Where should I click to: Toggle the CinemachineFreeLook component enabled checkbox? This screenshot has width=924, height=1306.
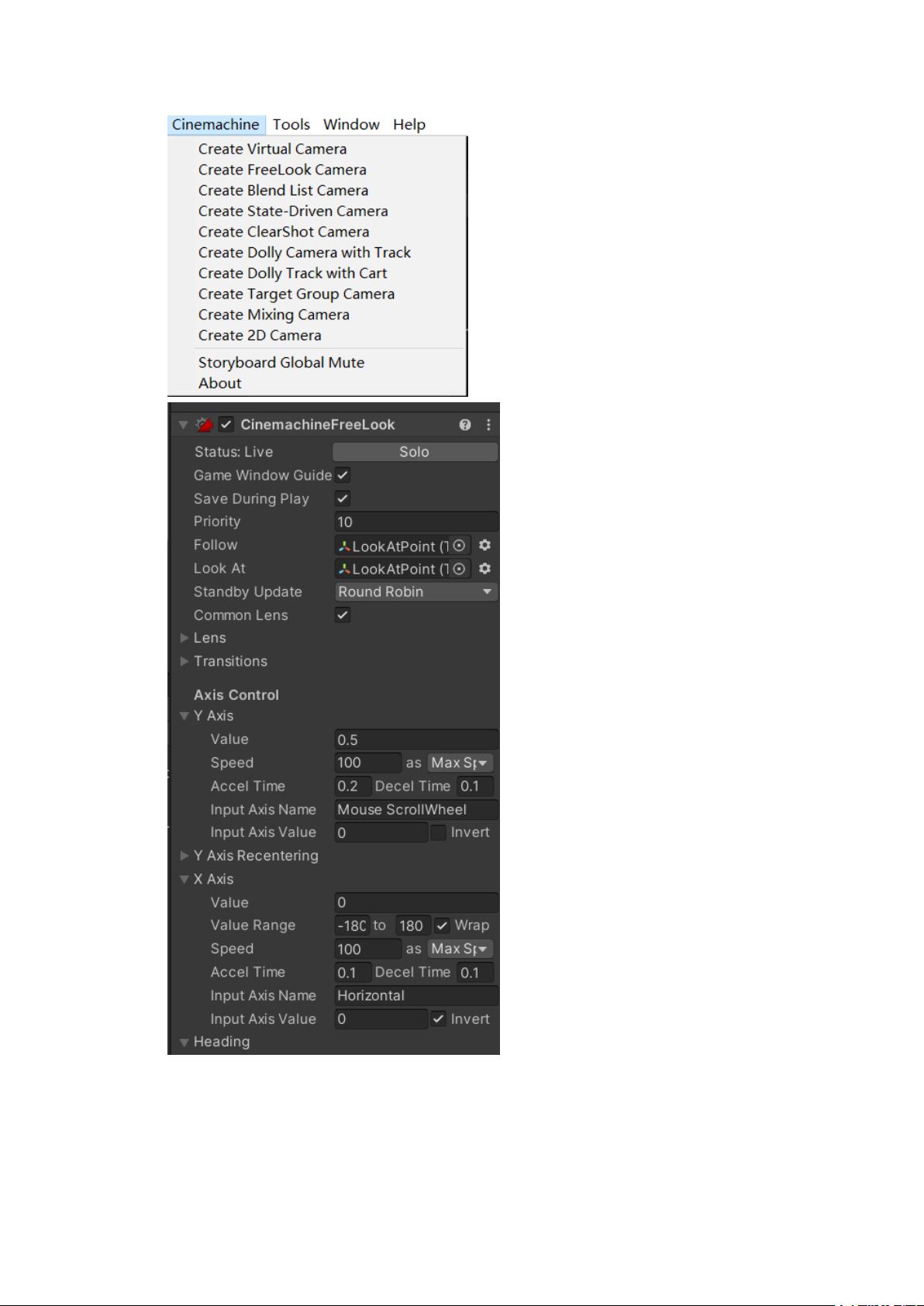[226, 425]
